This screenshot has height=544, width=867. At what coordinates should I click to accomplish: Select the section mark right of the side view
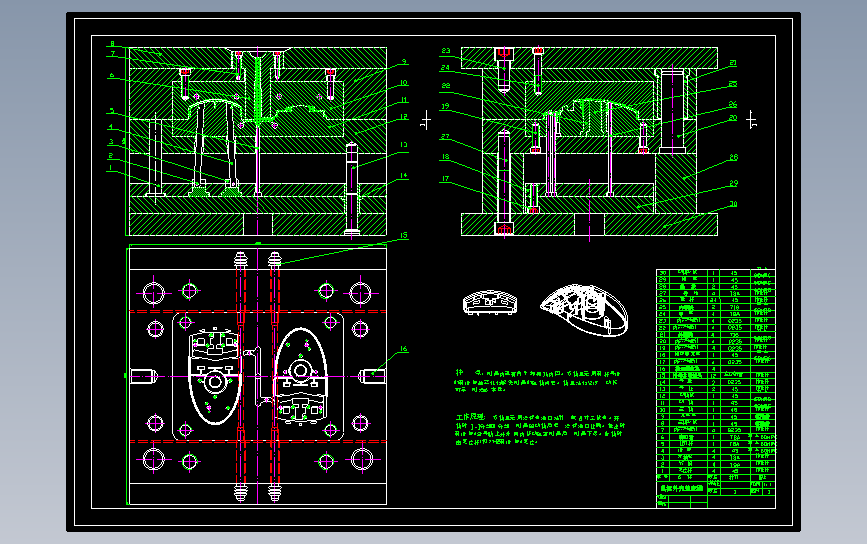(x=751, y=119)
